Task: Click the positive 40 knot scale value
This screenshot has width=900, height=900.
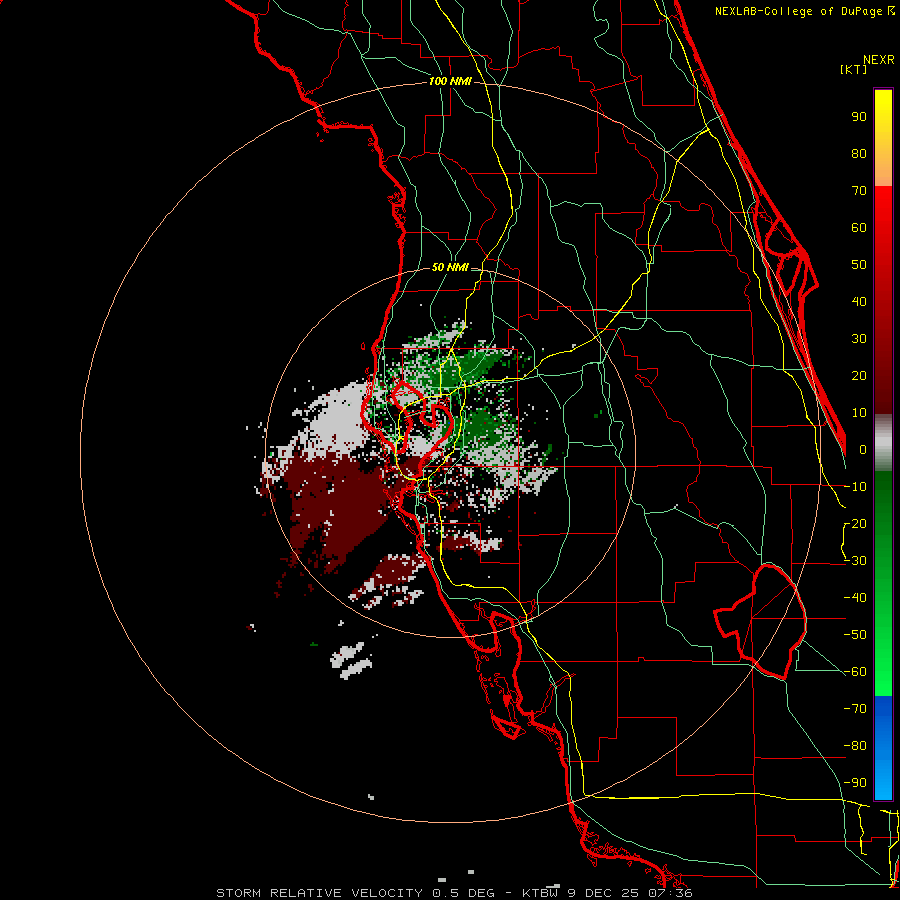Action: [859, 302]
